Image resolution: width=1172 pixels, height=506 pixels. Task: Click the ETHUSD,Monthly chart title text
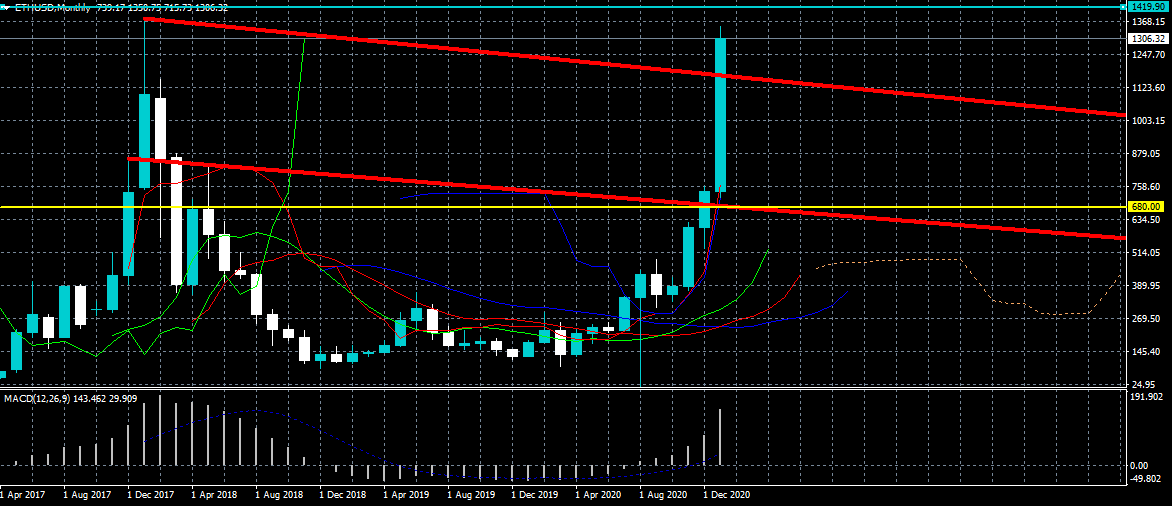tap(54, 7)
